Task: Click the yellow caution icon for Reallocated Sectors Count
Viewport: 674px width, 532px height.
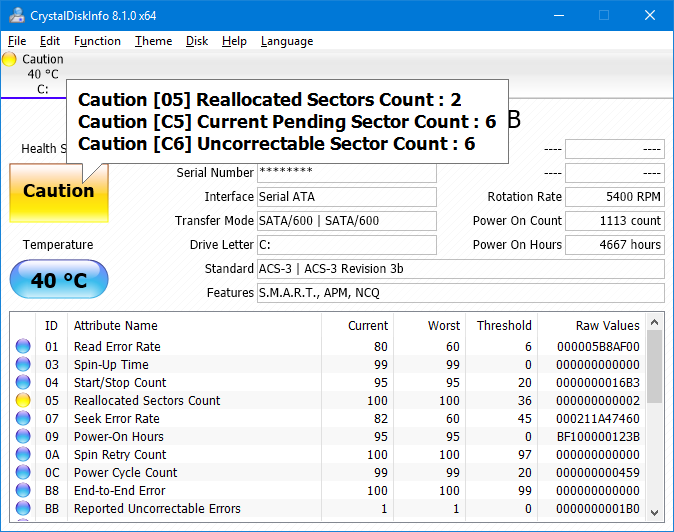Action: pos(23,401)
